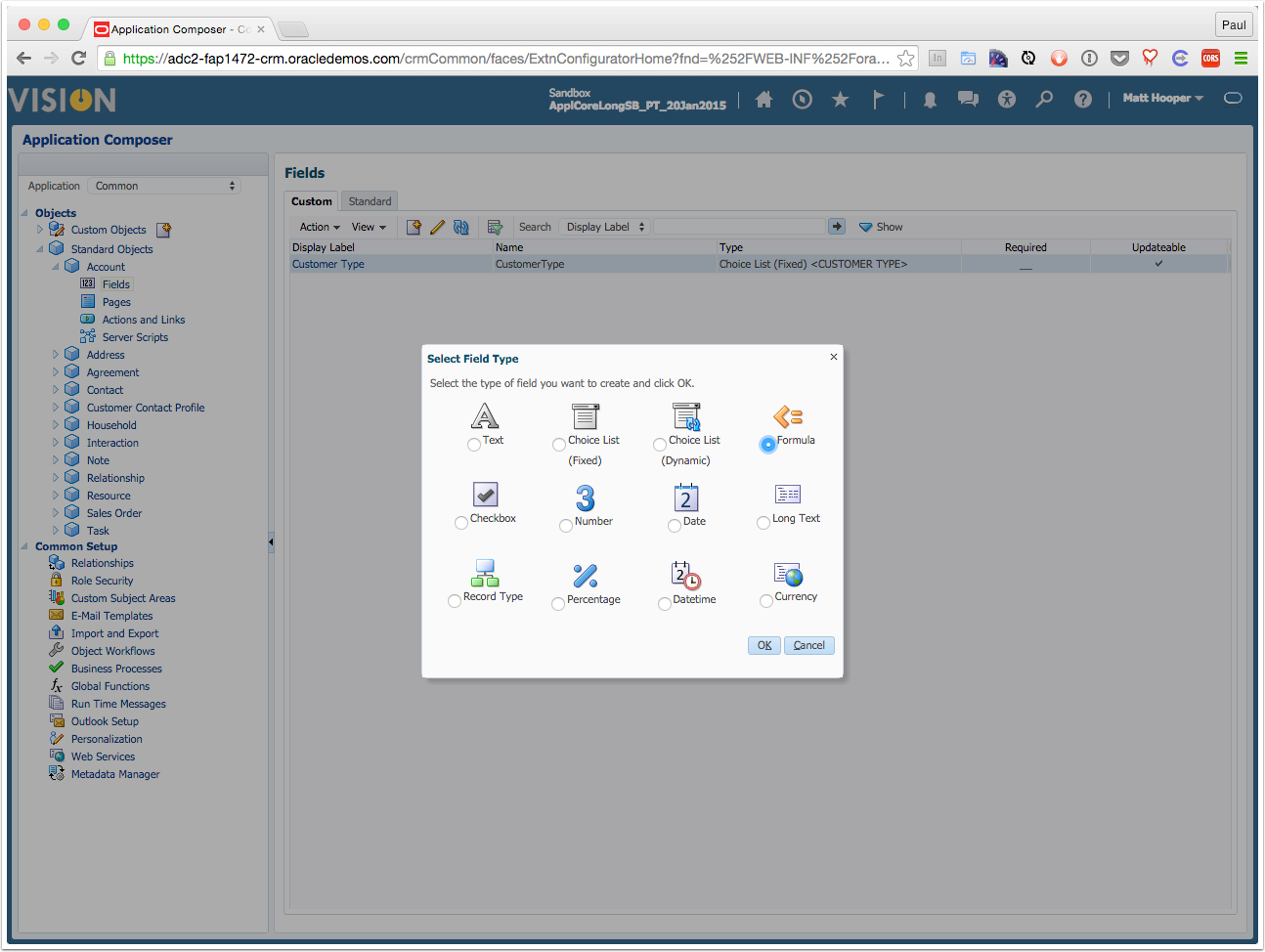Open Global Functions link
Screen dimensions: 1265x952
click(x=110, y=686)
